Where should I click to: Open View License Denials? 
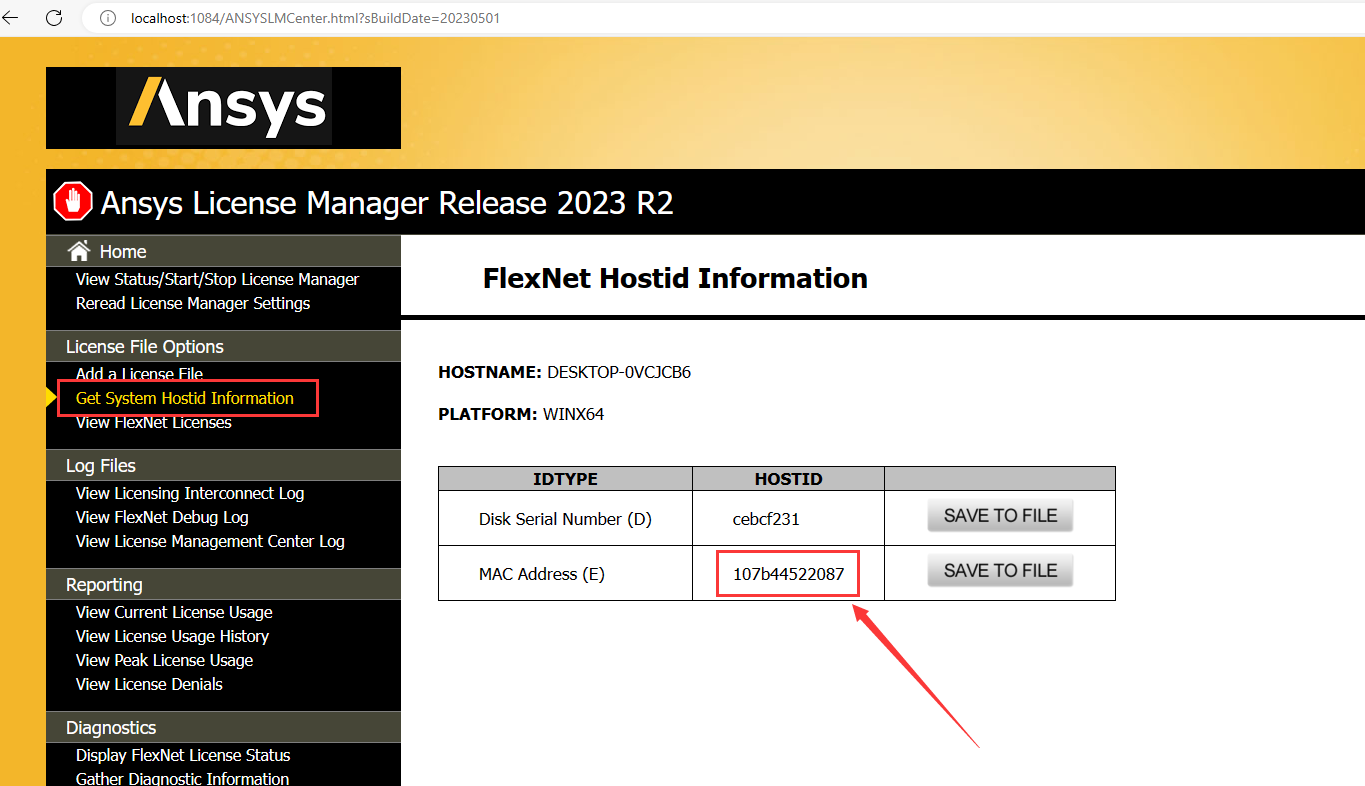(x=149, y=684)
